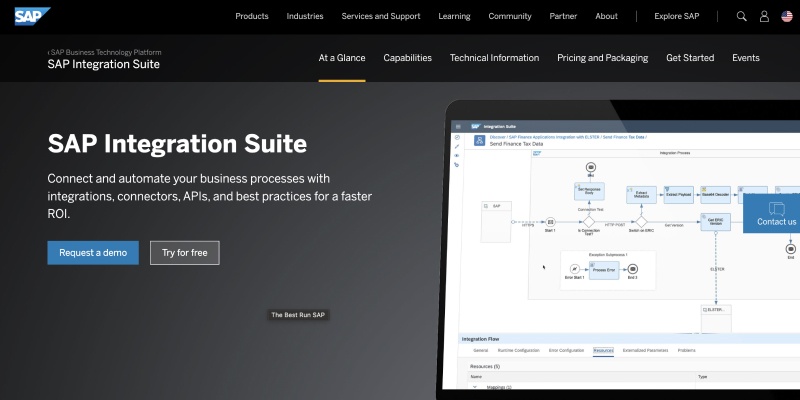Switch to the Capabilities tab
This screenshot has height=400, width=800.
(407, 58)
